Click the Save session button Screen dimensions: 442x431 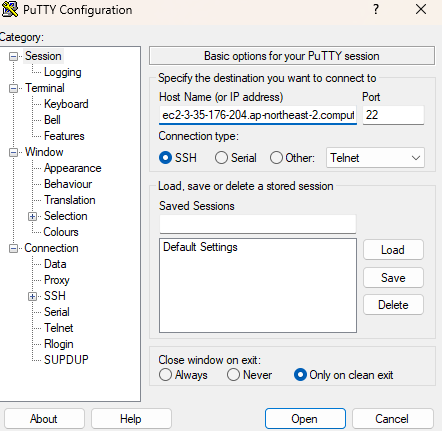coord(393,278)
